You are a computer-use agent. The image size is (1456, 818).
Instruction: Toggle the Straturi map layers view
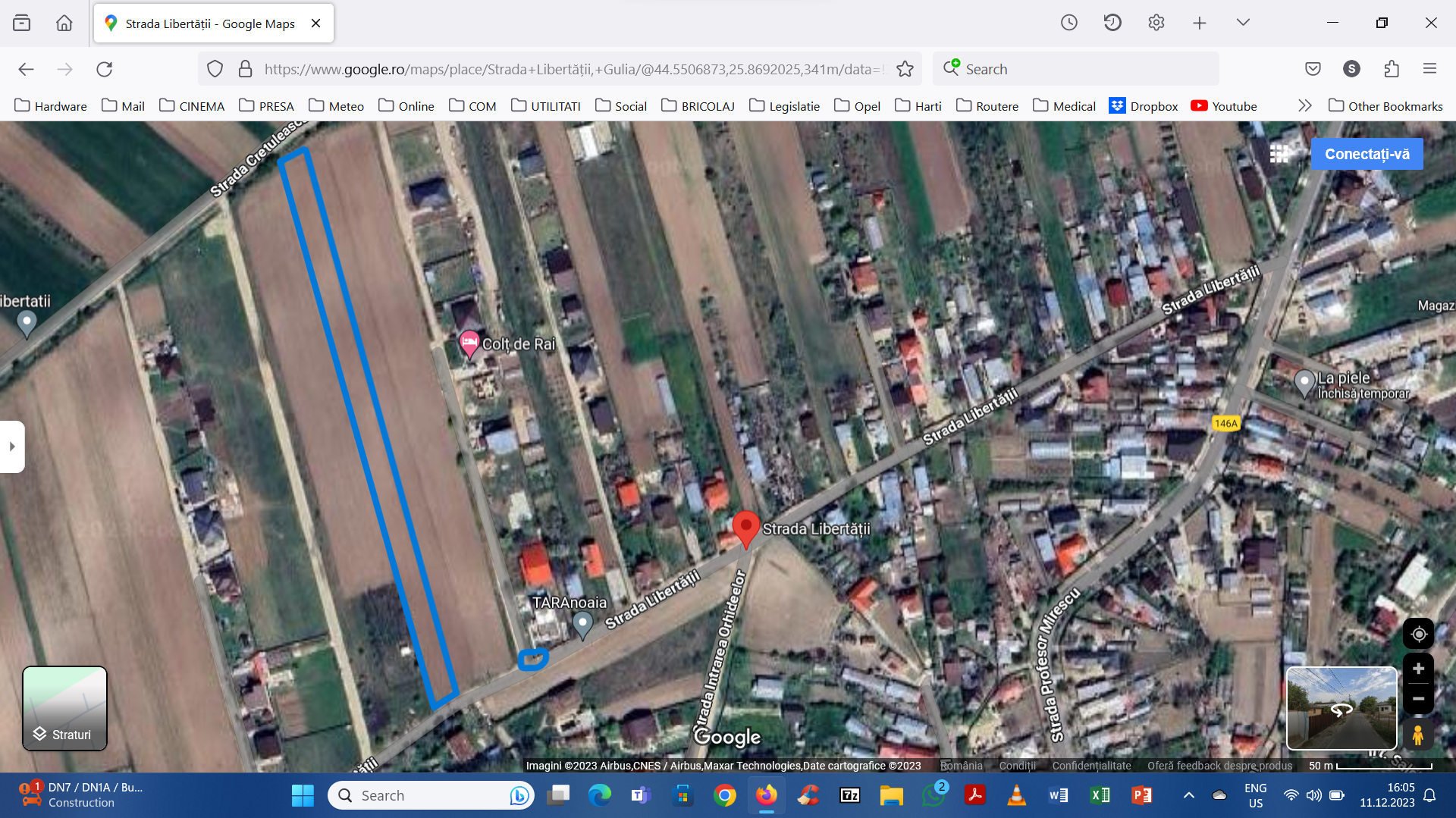(64, 708)
